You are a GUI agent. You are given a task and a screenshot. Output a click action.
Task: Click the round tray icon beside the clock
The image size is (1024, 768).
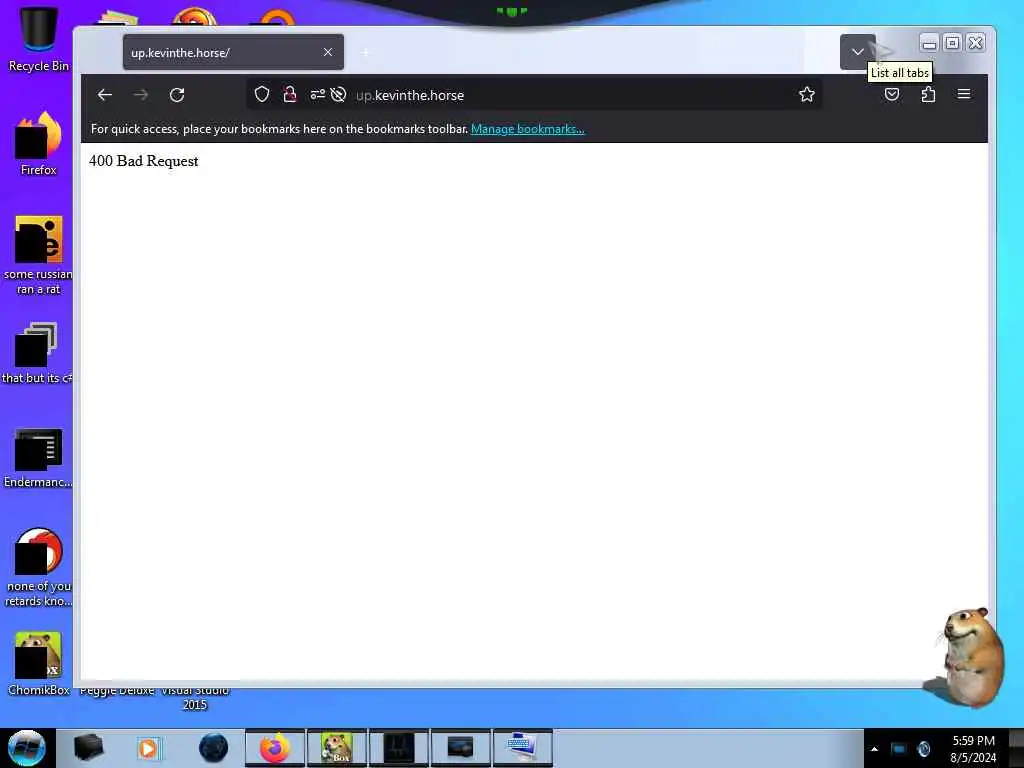click(x=923, y=749)
